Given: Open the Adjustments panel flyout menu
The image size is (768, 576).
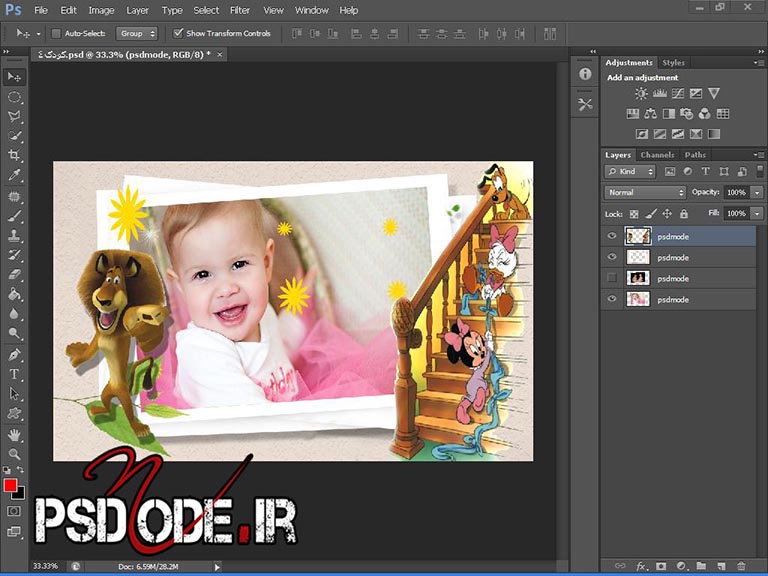Looking at the screenshot, I should click(759, 63).
